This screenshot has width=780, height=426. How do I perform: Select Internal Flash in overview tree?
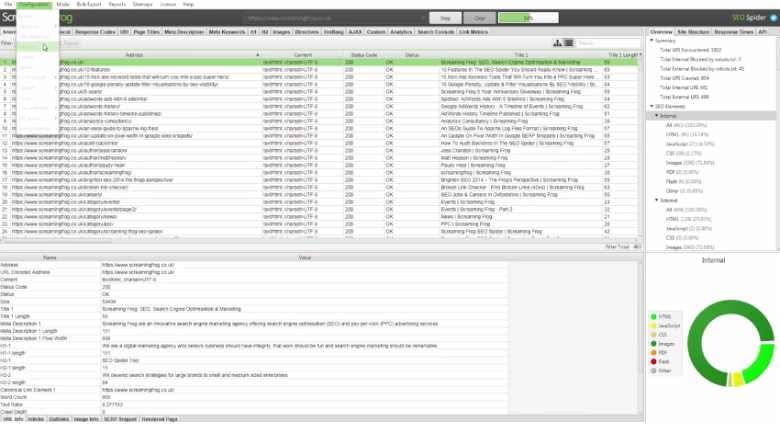[x=683, y=182]
